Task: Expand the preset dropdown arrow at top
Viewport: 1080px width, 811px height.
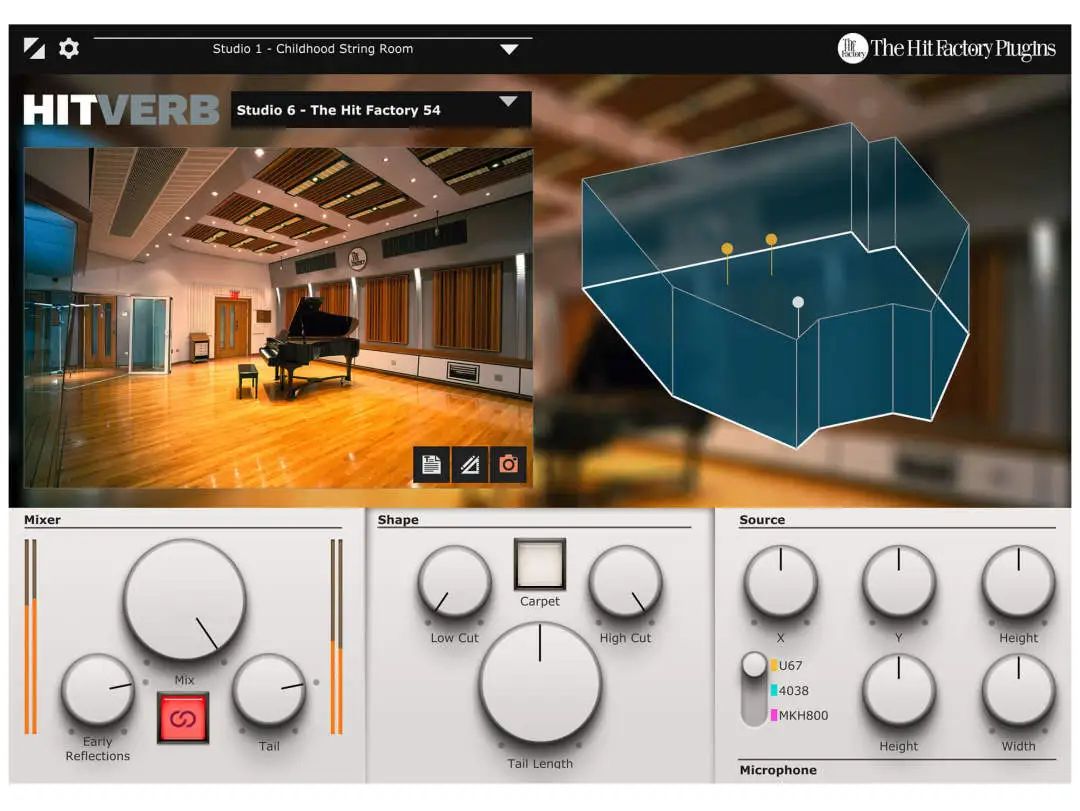Action: click(x=509, y=49)
